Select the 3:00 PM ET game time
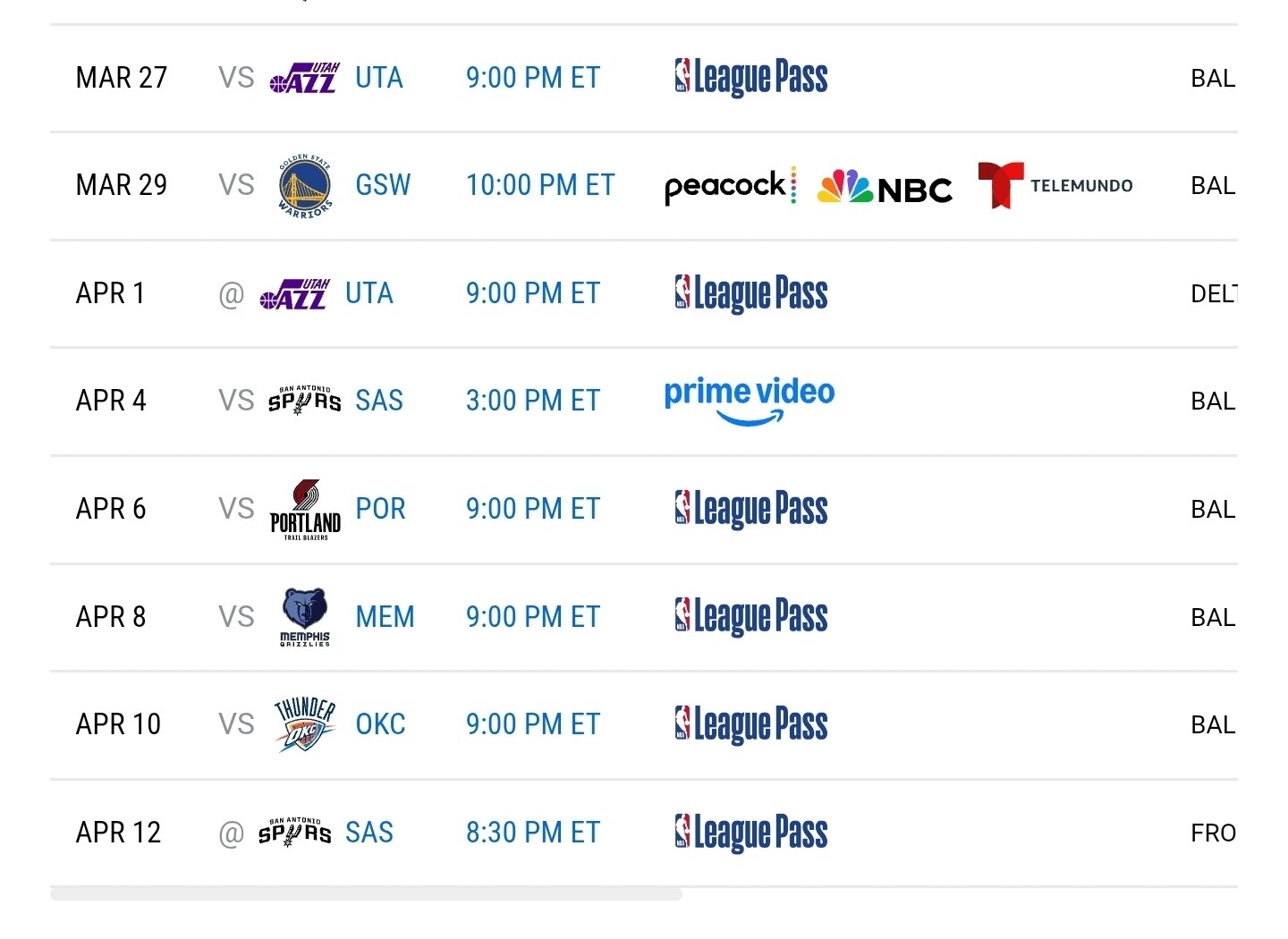 pos(533,401)
